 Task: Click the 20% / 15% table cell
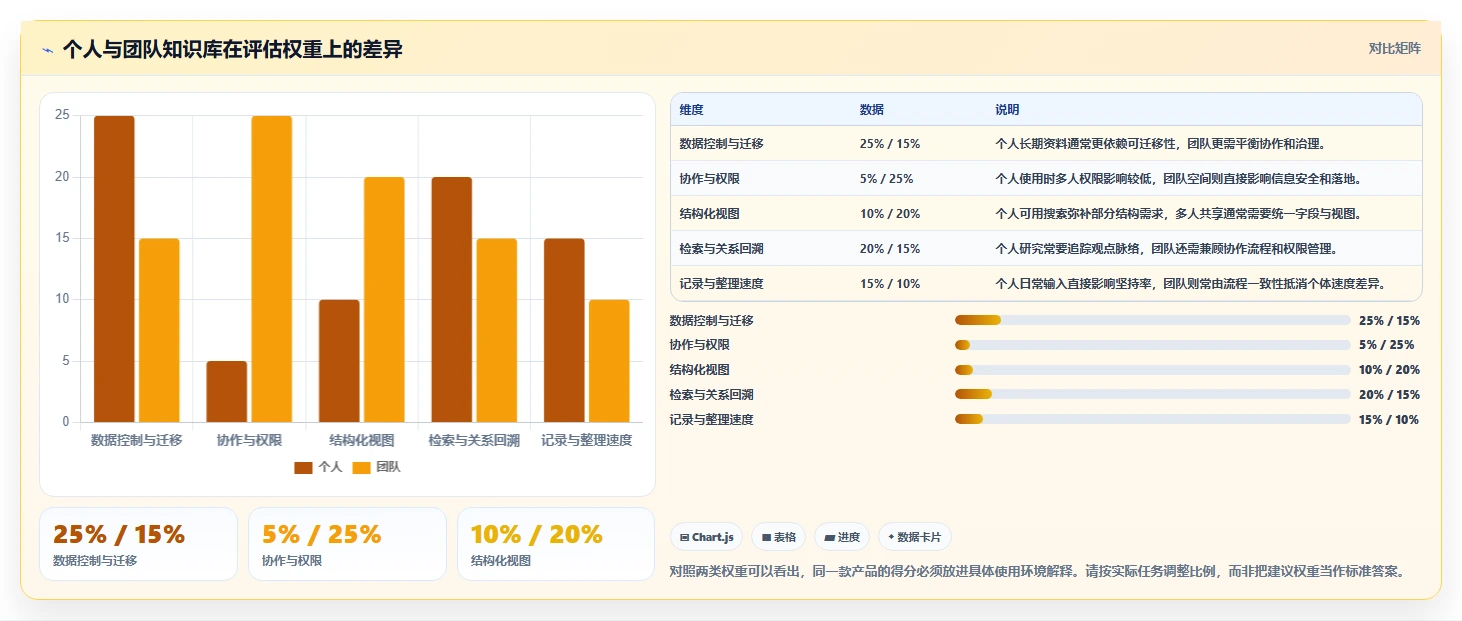click(890, 249)
